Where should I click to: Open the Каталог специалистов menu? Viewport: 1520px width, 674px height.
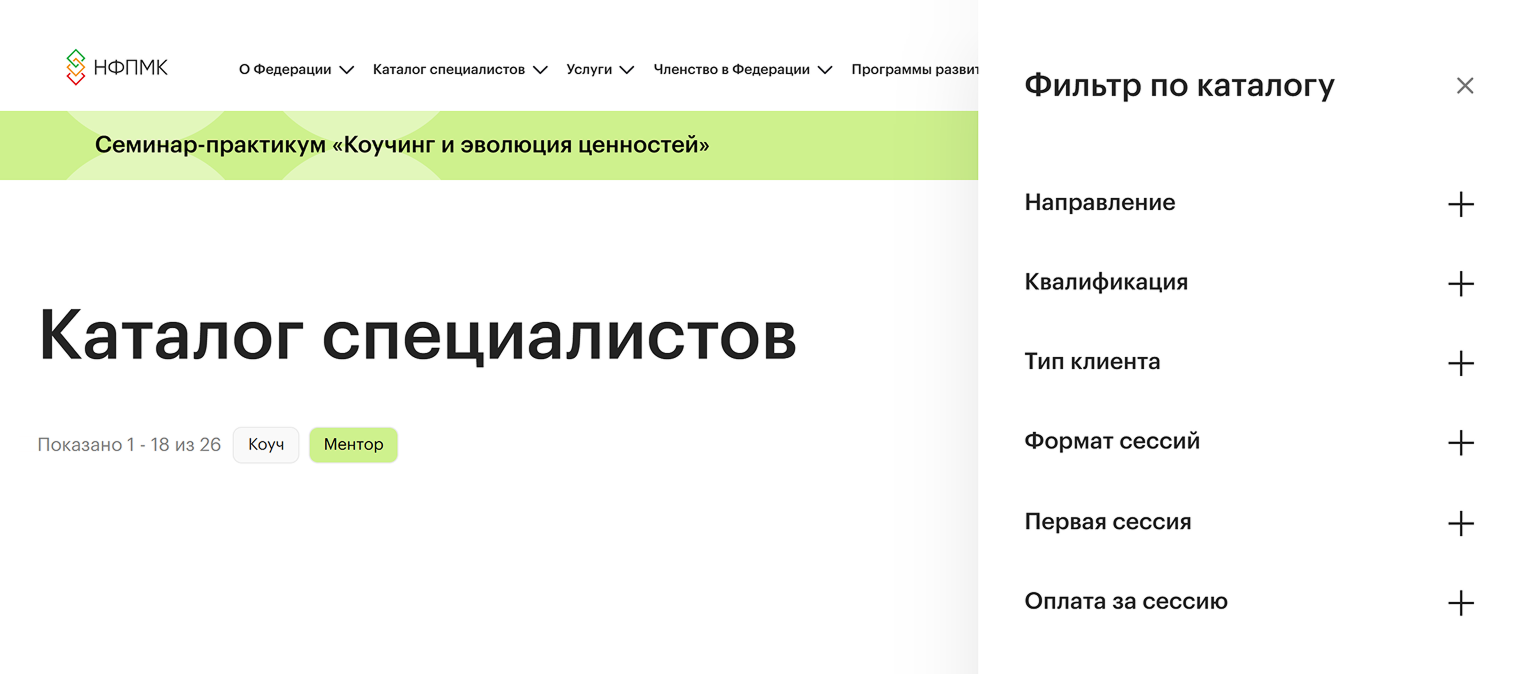[x=460, y=70]
